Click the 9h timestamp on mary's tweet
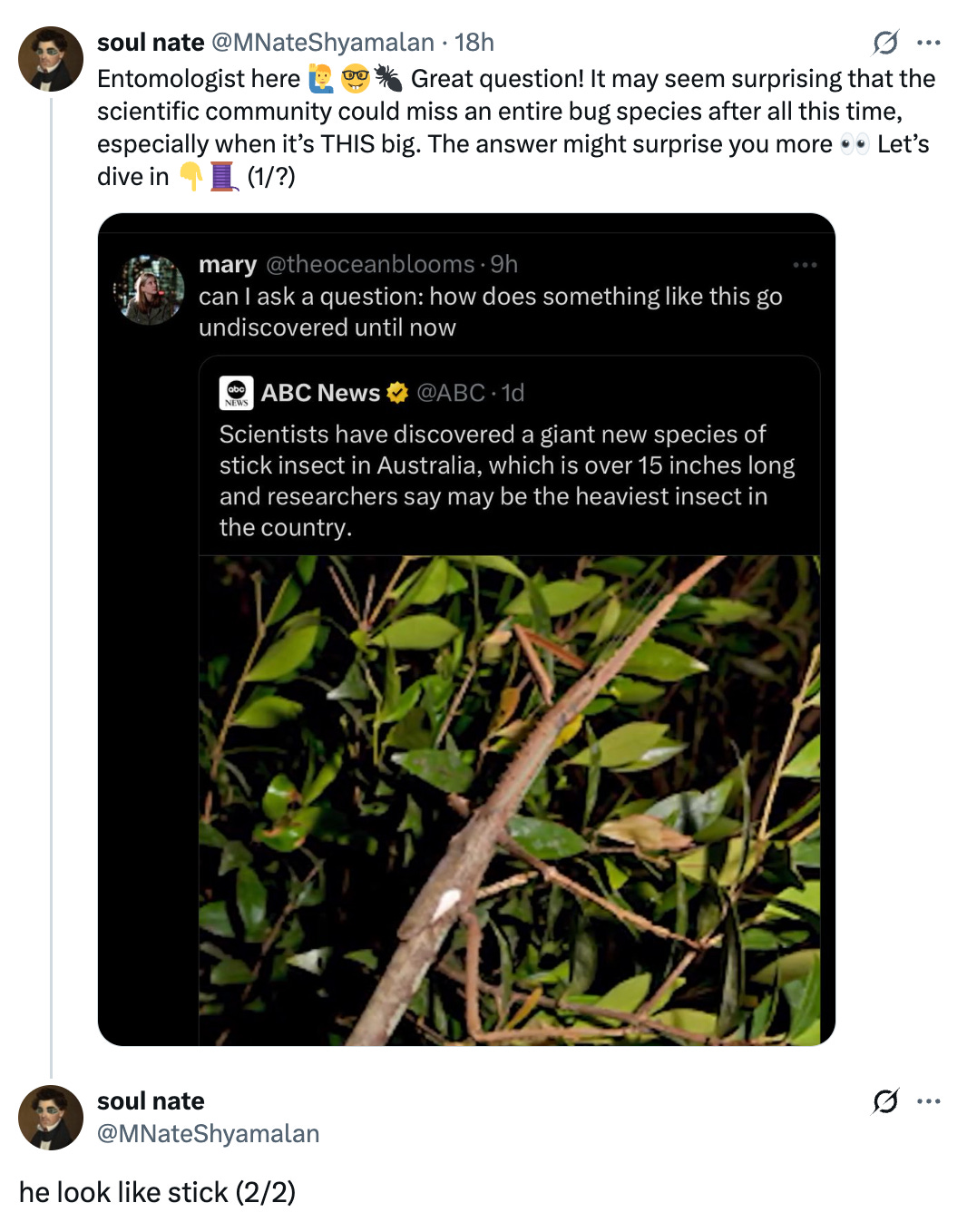This screenshot has width=967, height=1232. click(x=502, y=264)
